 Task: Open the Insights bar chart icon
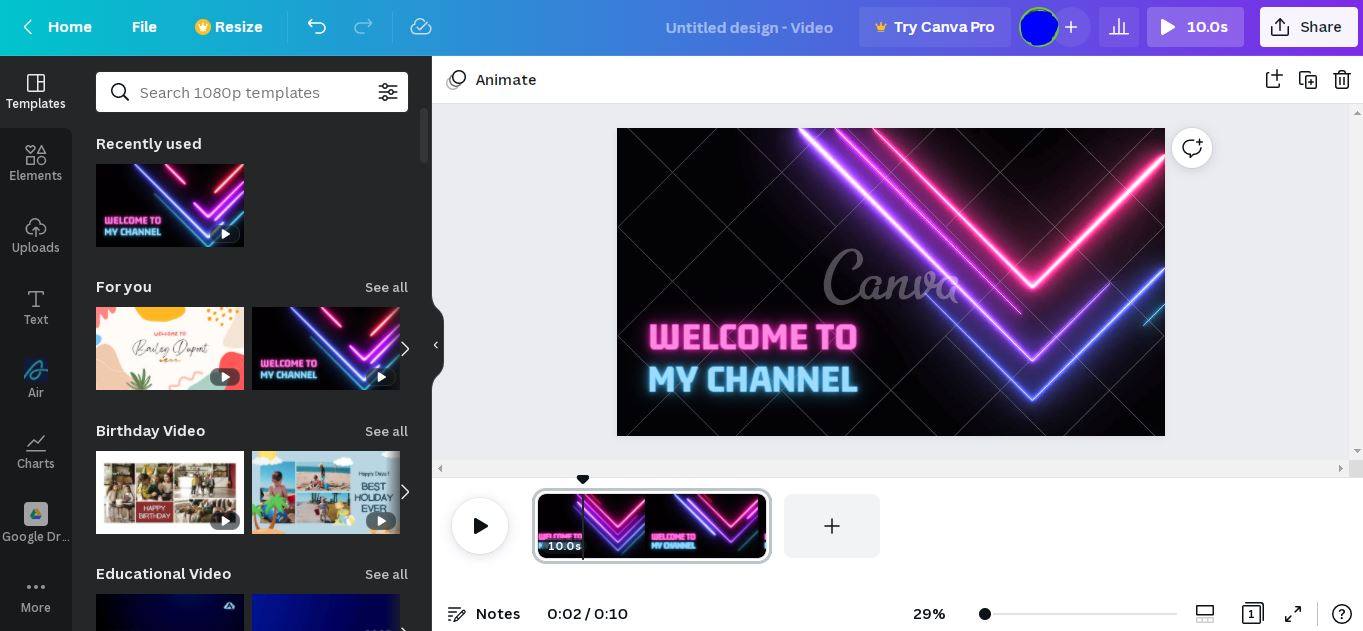coord(1119,27)
